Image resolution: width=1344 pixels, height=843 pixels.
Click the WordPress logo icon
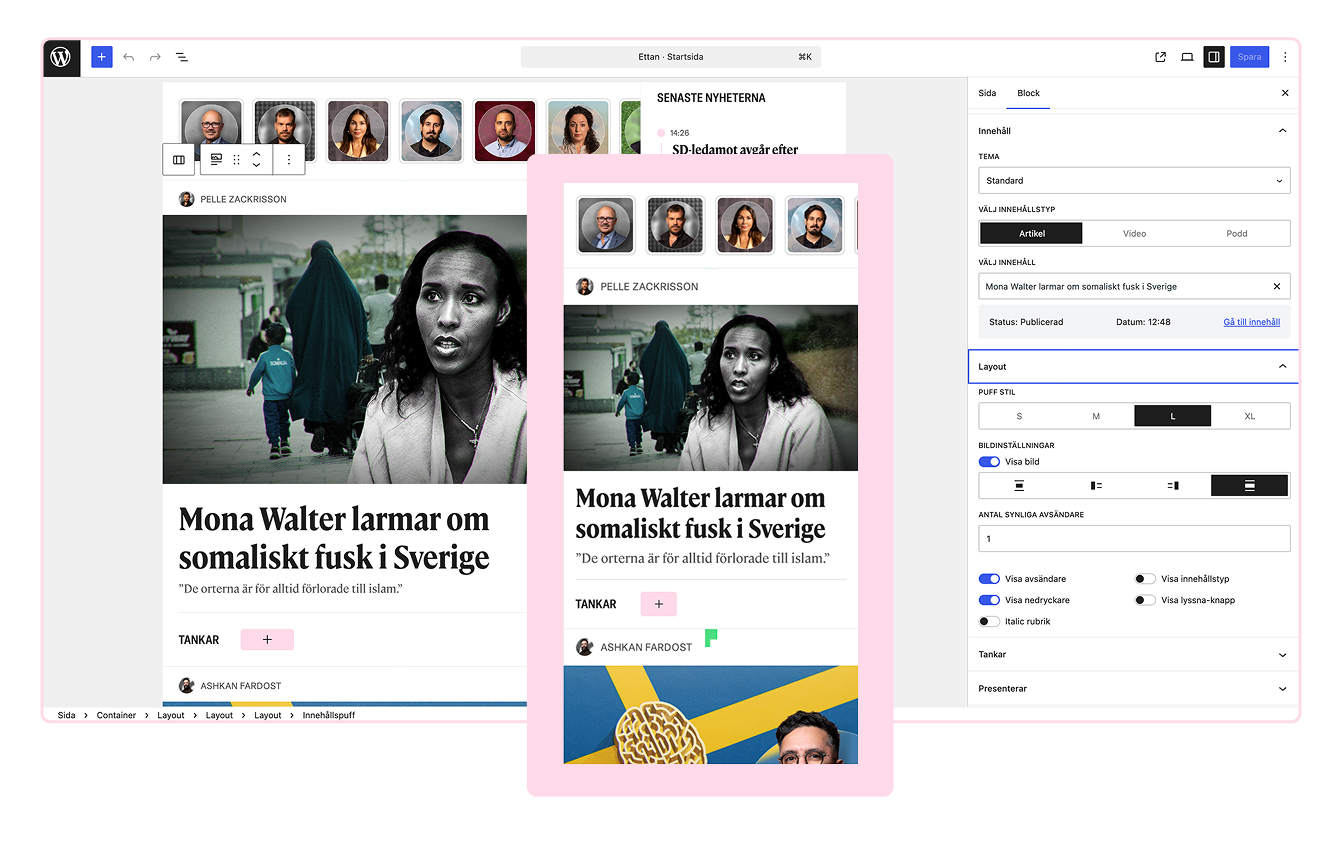61,58
